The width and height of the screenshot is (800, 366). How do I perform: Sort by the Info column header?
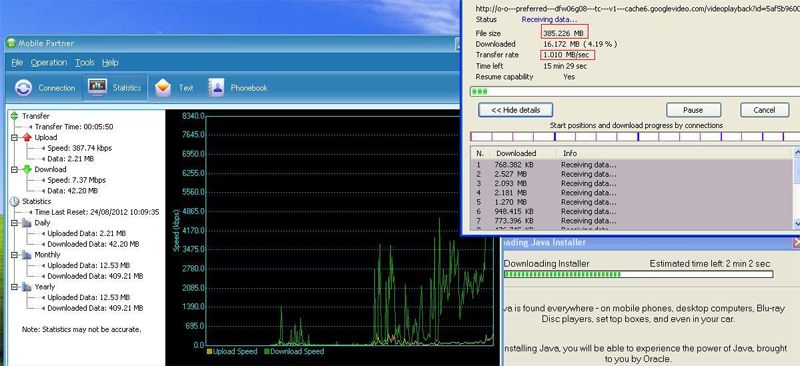[x=673, y=153]
